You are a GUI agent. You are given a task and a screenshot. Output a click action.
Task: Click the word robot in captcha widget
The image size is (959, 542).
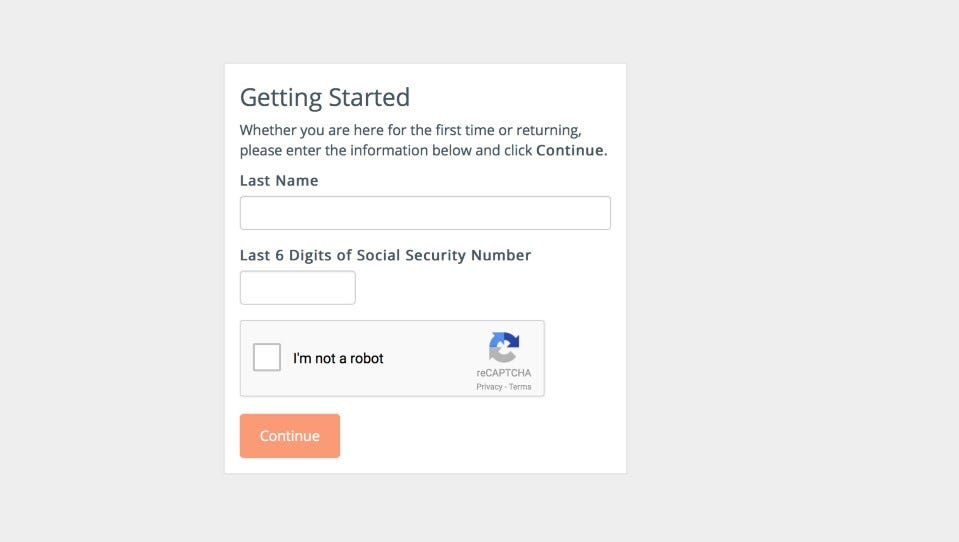[367, 359]
